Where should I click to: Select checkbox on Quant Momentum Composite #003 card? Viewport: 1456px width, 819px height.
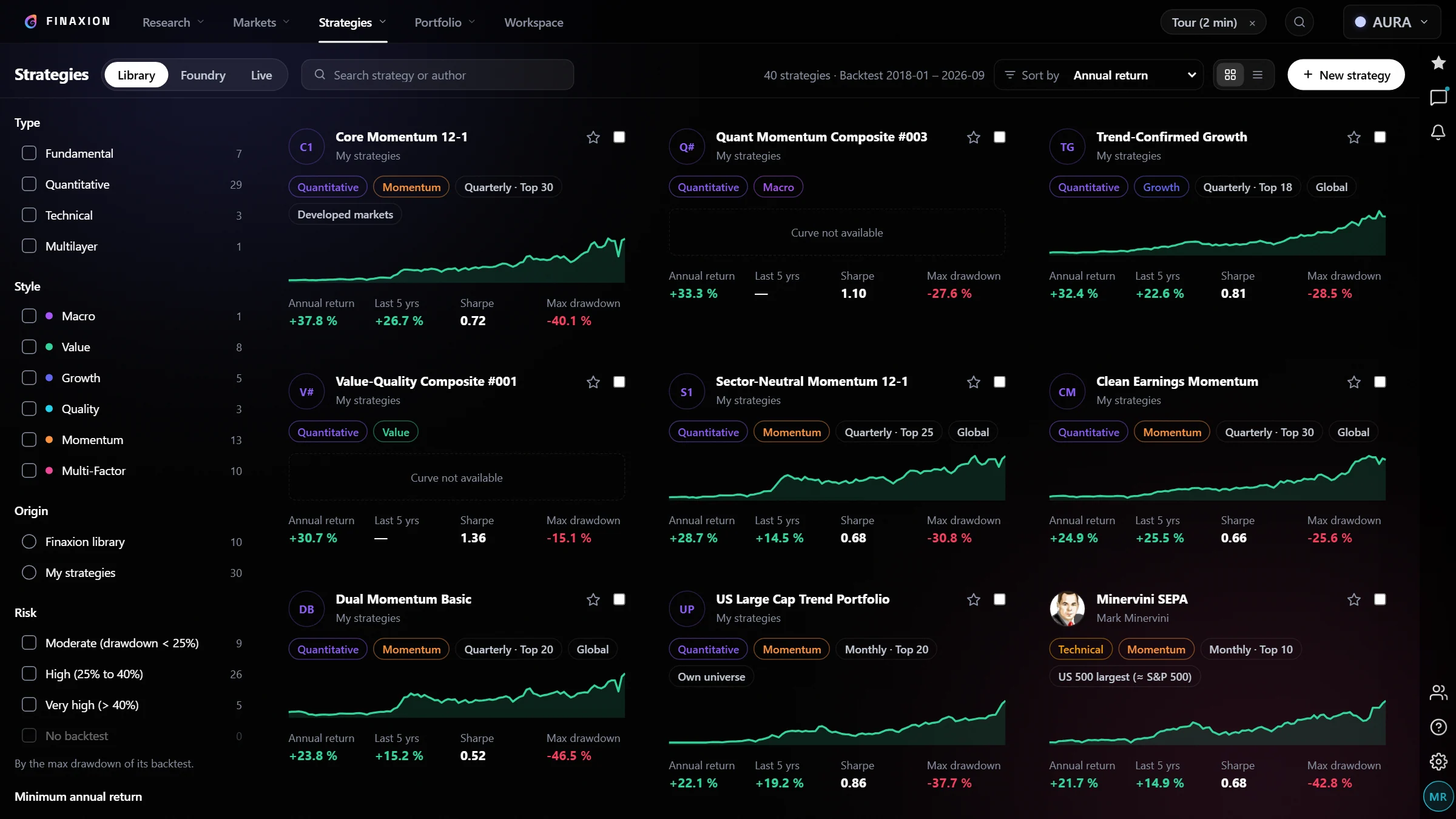coord(1000,137)
